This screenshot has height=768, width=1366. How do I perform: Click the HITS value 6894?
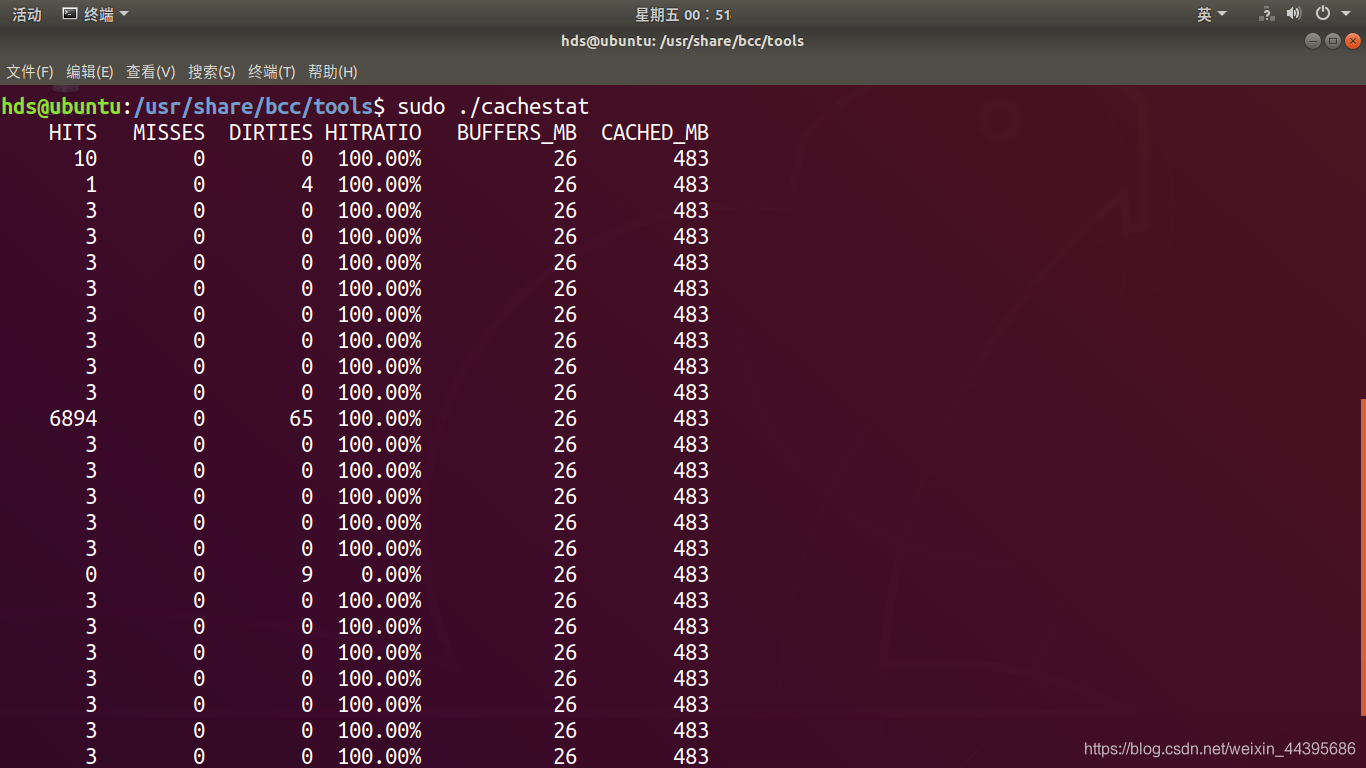pyautogui.click(x=73, y=418)
